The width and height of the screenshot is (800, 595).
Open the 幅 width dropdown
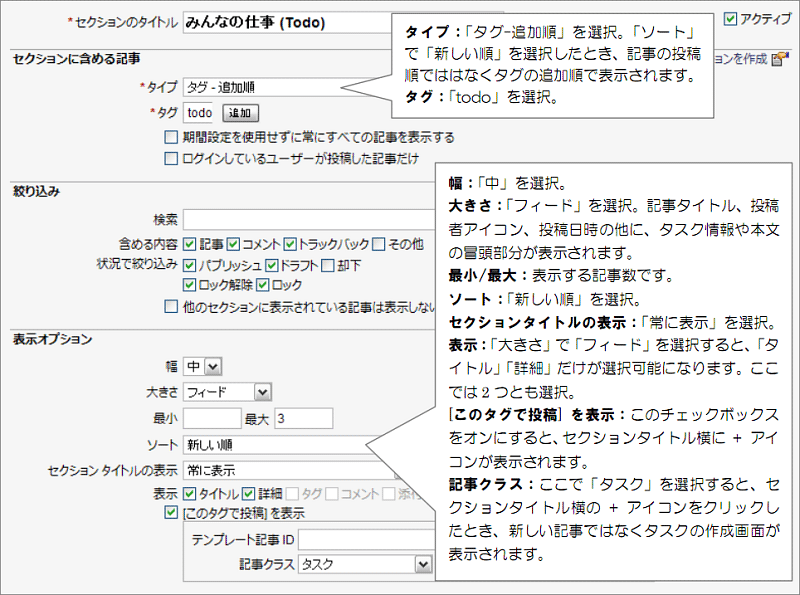click(x=203, y=366)
